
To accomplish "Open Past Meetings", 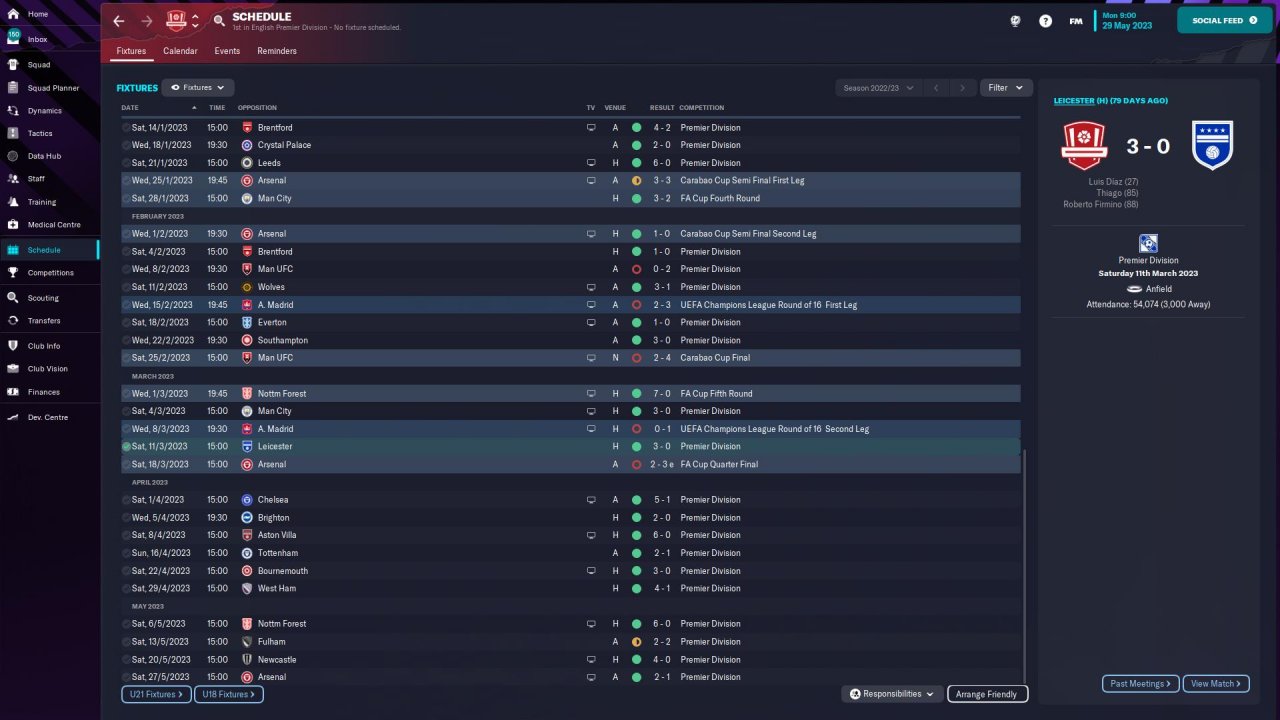I will tap(1141, 684).
